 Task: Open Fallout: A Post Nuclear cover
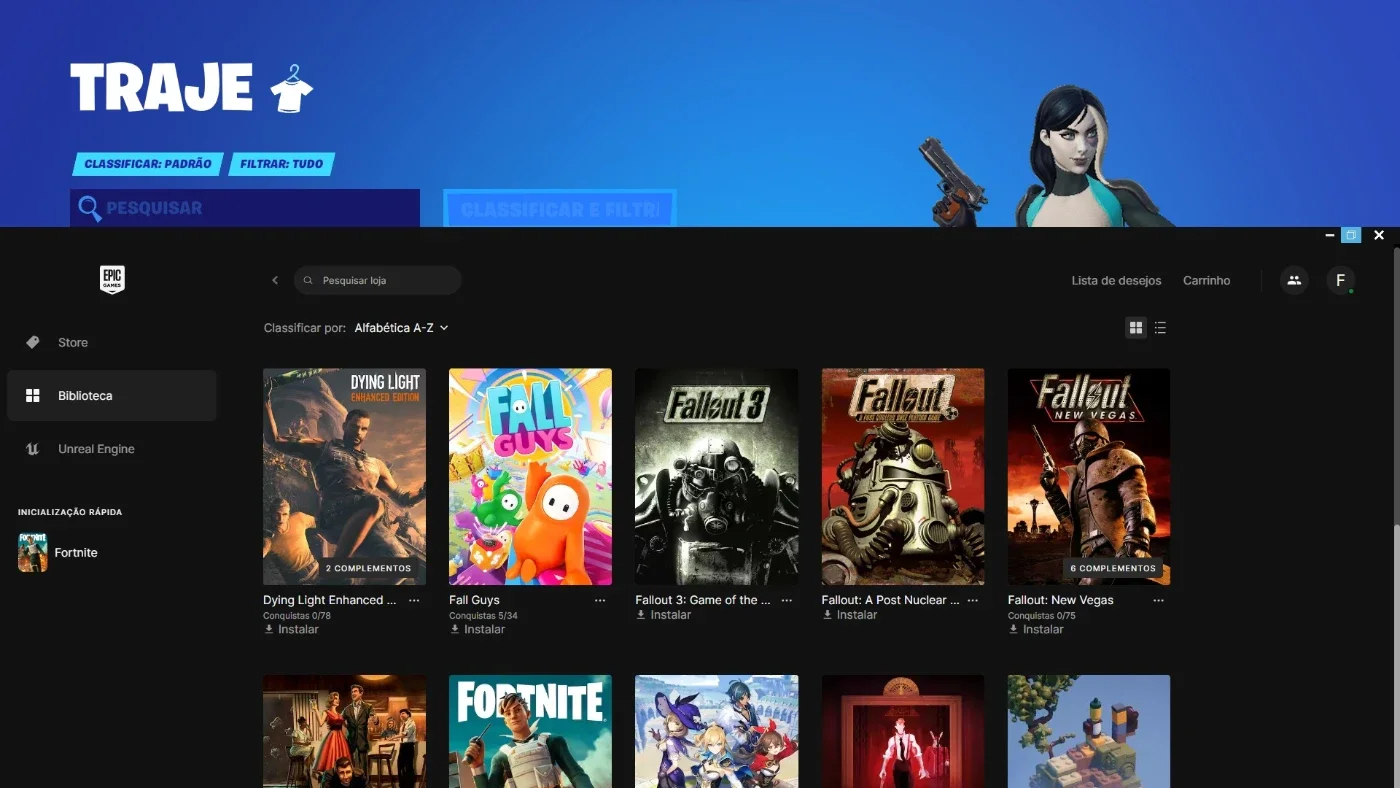point(903,477)
